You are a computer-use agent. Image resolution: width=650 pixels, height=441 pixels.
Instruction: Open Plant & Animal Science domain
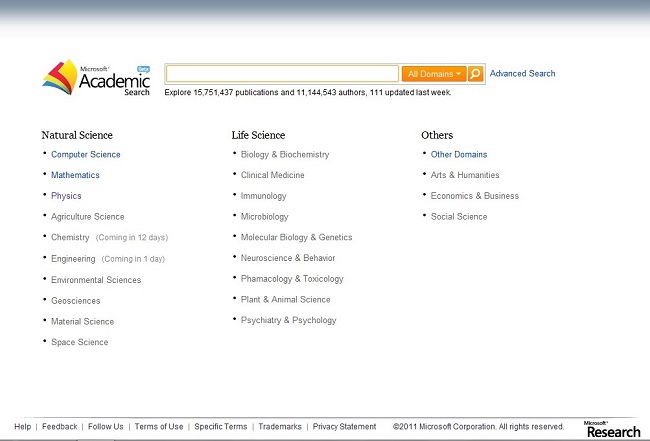pos(285,299)
